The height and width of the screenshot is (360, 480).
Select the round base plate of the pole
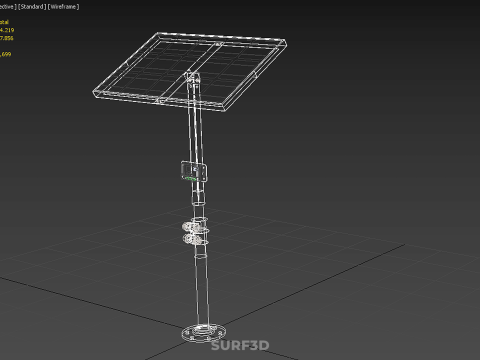(x=203, y=333)
